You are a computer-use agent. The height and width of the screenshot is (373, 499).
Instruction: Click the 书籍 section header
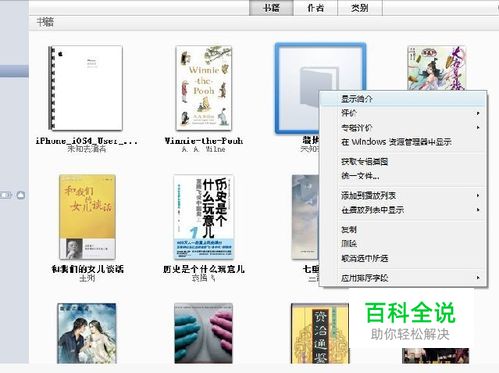(45, 22)
